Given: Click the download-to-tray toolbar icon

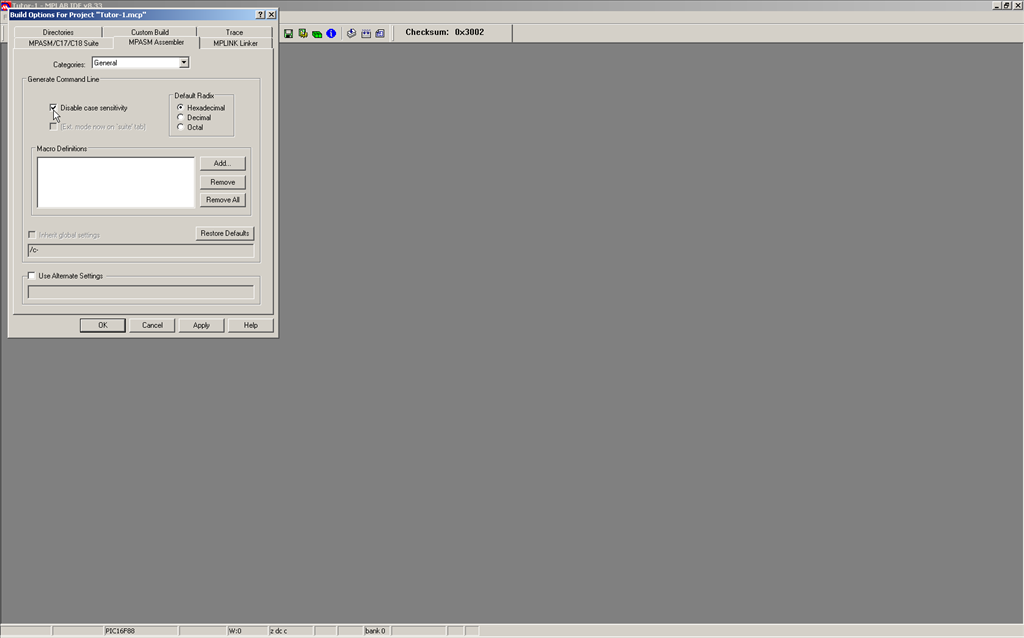Looking at the screenshot, I should tap(352, 33).
